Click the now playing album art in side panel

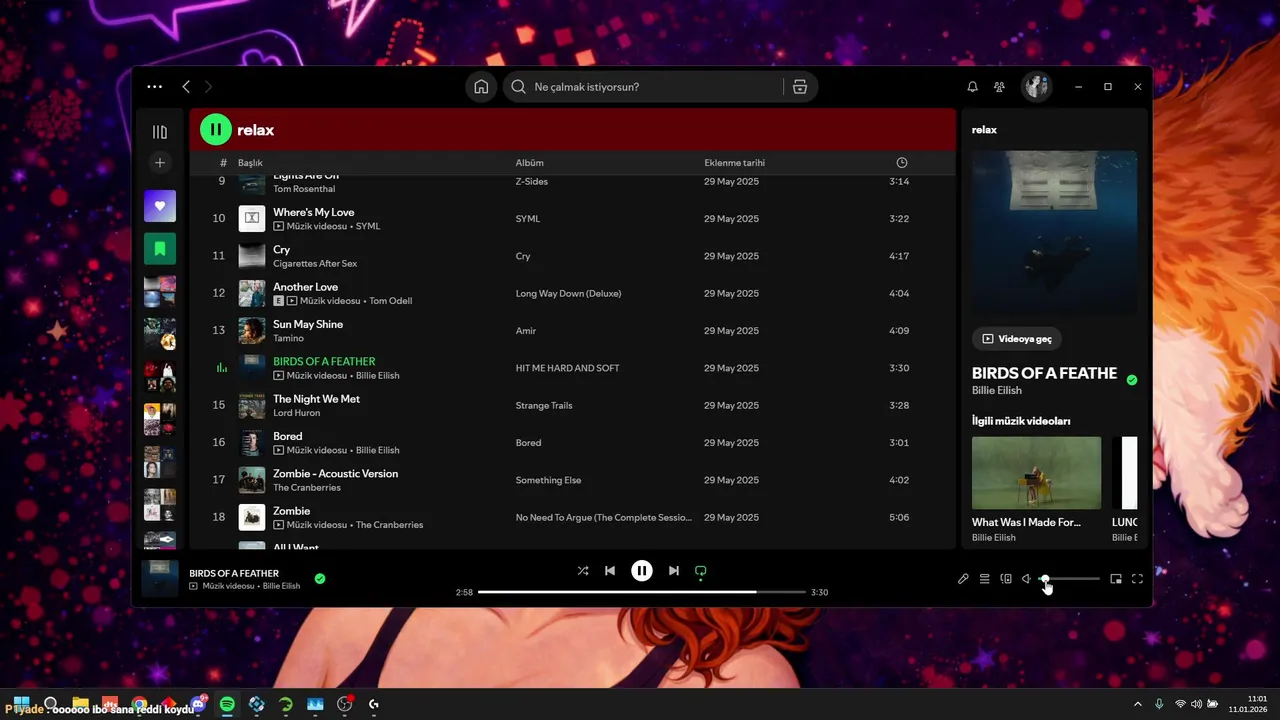pyautogui.click(x=1054, y=233)
